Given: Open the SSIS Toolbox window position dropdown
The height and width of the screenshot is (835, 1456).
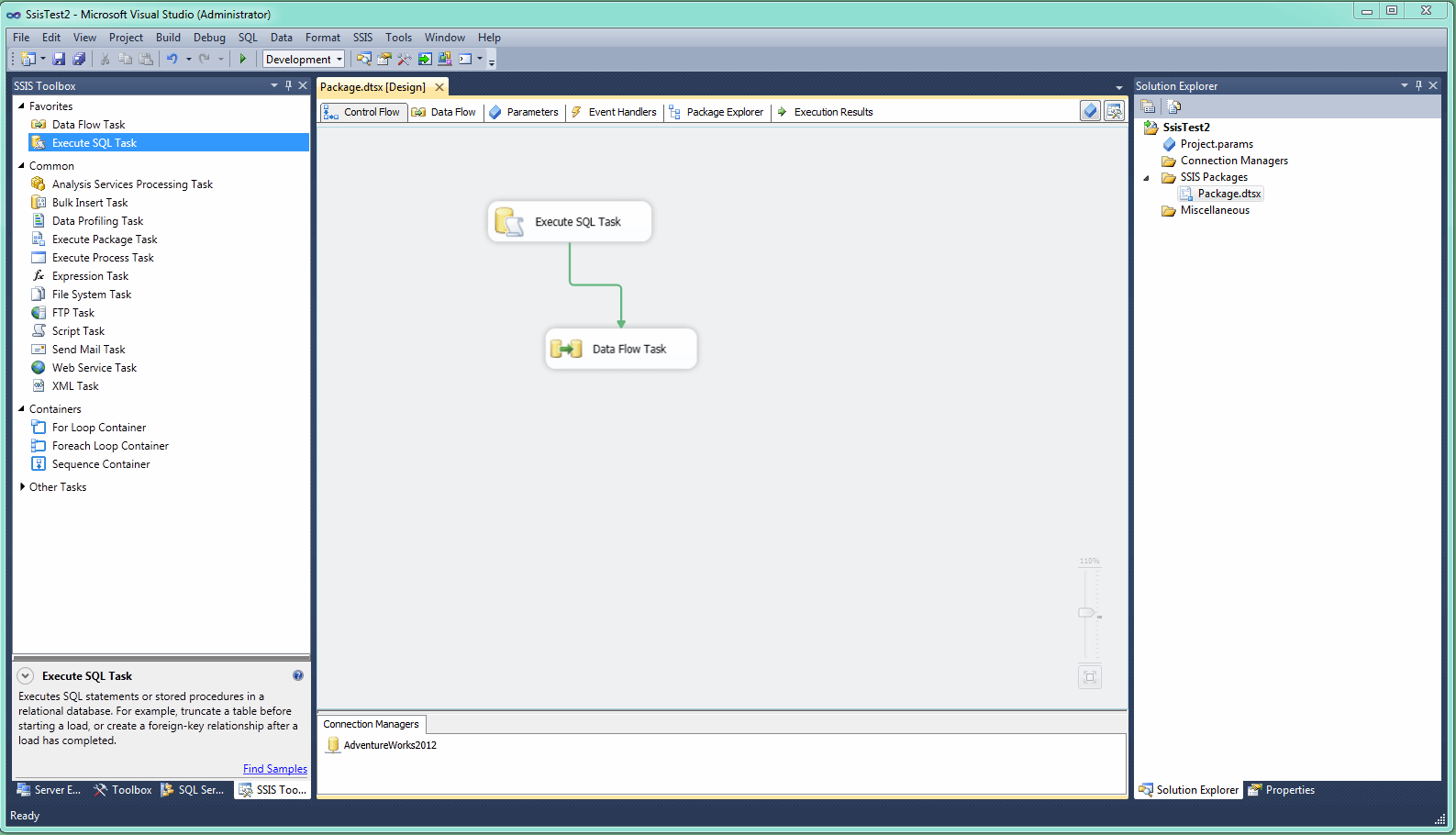Looking at the screenshot, I should point(273,85).
